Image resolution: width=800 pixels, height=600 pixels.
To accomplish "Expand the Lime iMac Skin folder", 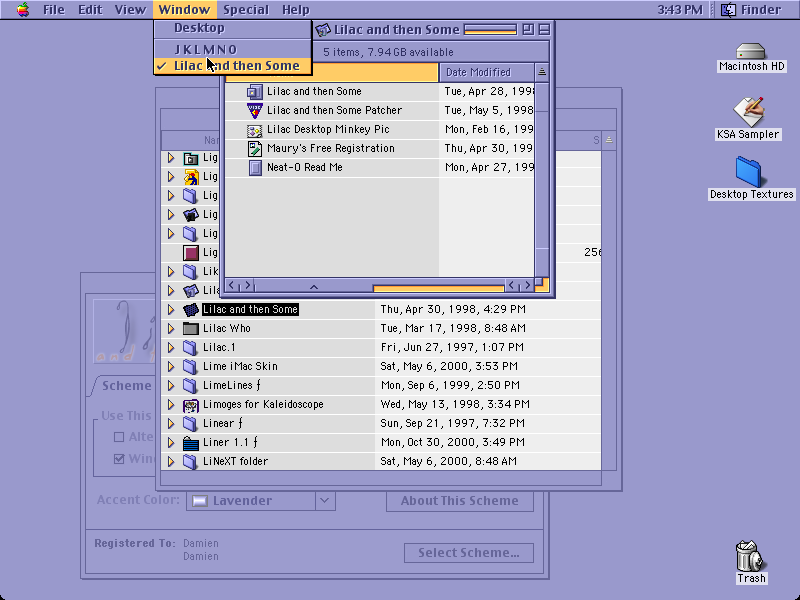I will [x=171, y=367].
